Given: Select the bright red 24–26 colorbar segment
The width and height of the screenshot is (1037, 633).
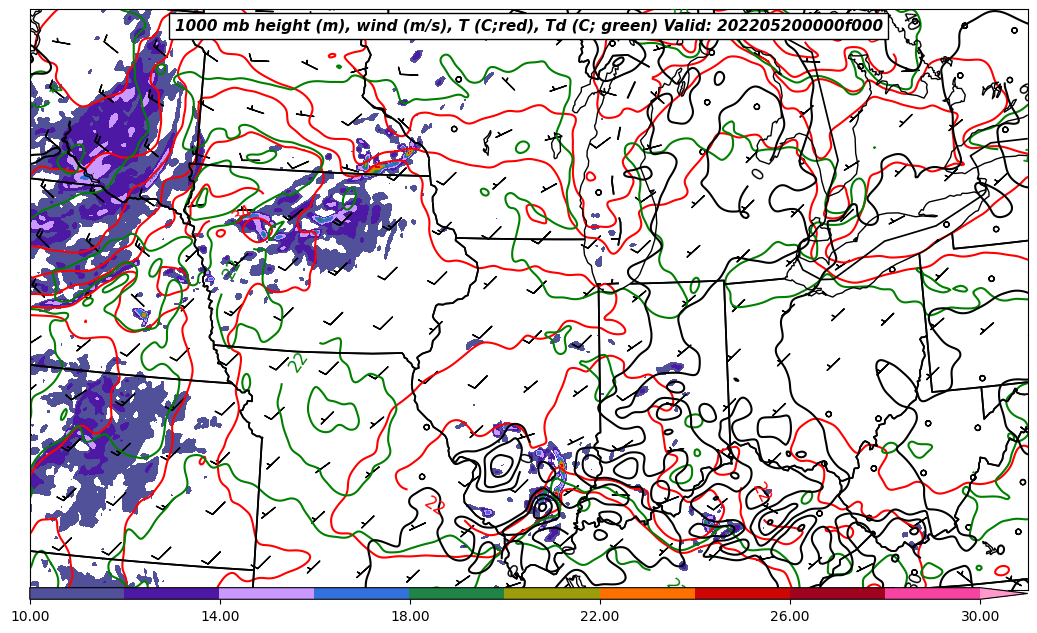Looking at the screenshot, I should (x=742, y=593).
